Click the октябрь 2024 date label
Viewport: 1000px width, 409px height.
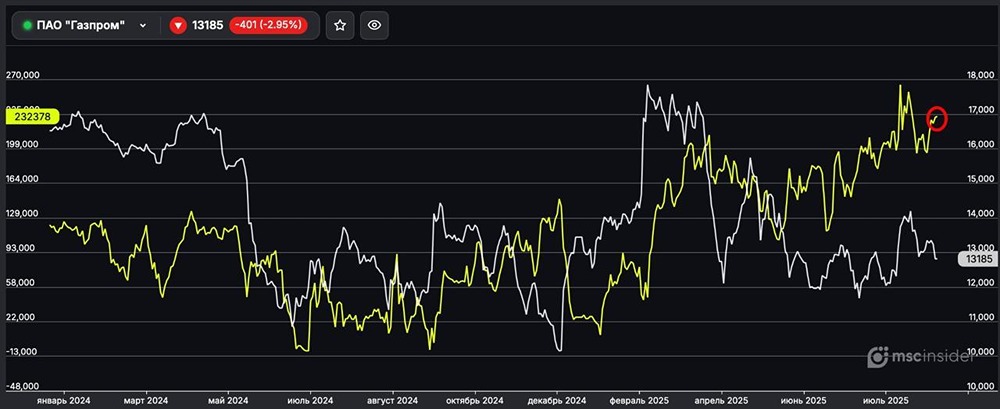[x=474, y=399]
